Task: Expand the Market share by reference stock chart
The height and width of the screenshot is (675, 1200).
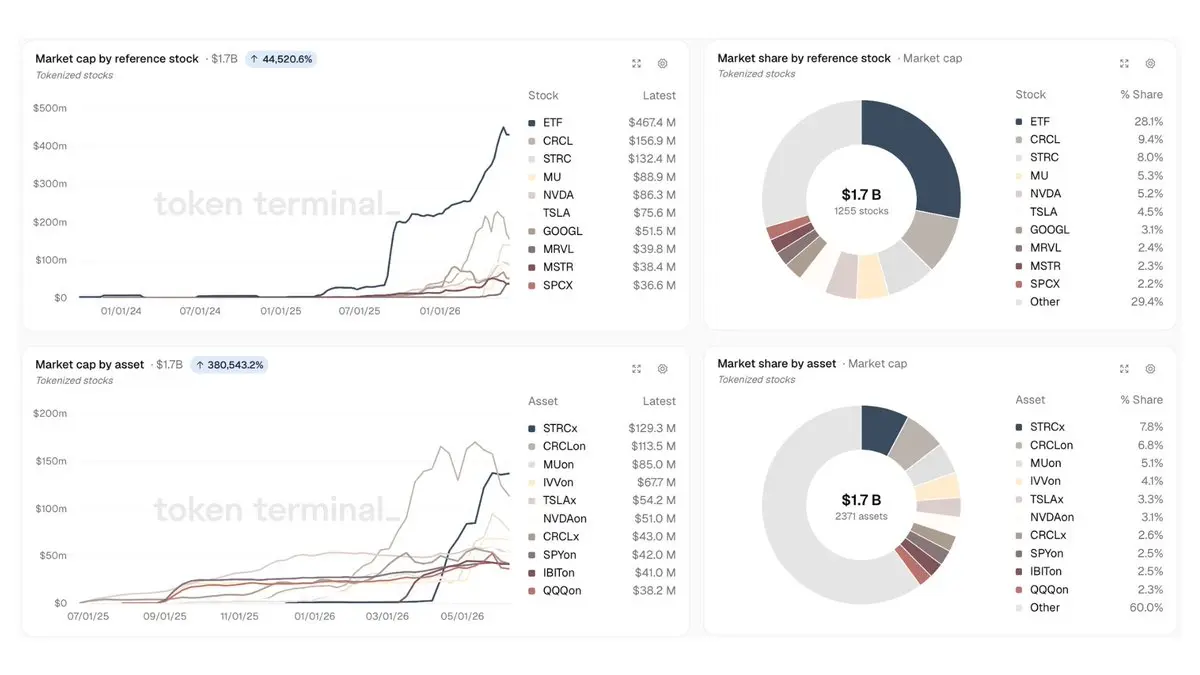Action: 1124,63
